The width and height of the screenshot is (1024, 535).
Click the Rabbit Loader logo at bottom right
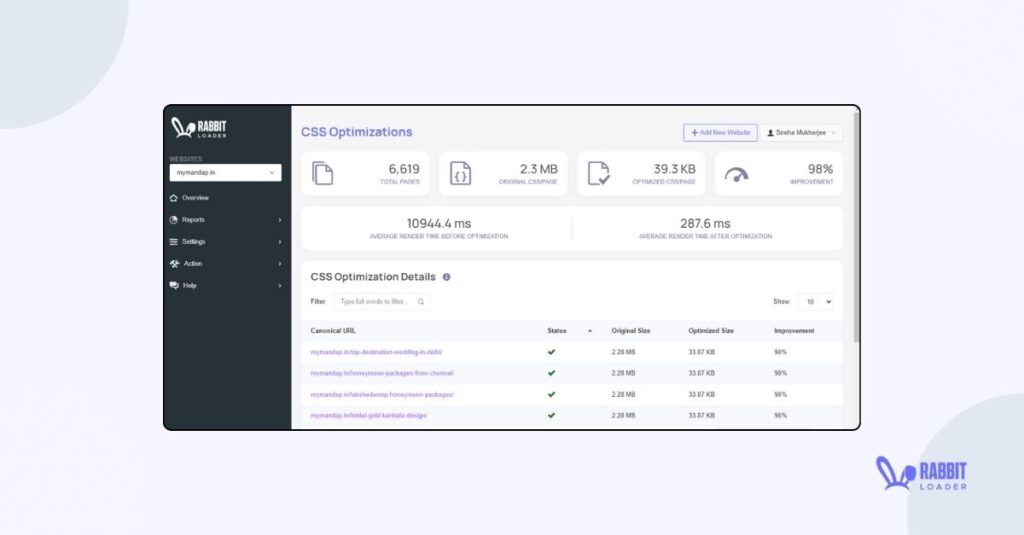coord(921,474)
